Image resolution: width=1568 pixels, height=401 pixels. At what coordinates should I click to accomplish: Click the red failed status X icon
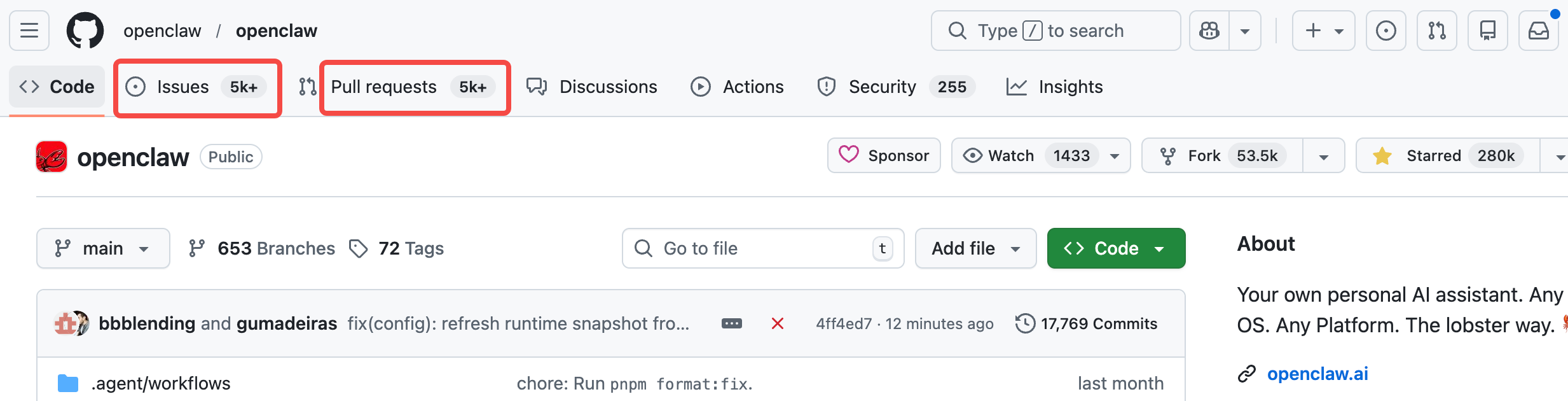tap(777, 324)
